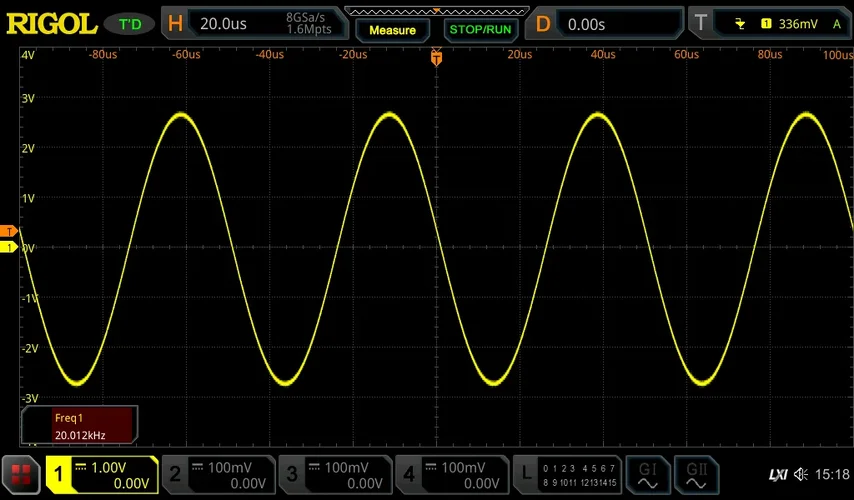854x500 pixels.
Task: Click the -3V vertical axis label
Action: coord(29,398)
